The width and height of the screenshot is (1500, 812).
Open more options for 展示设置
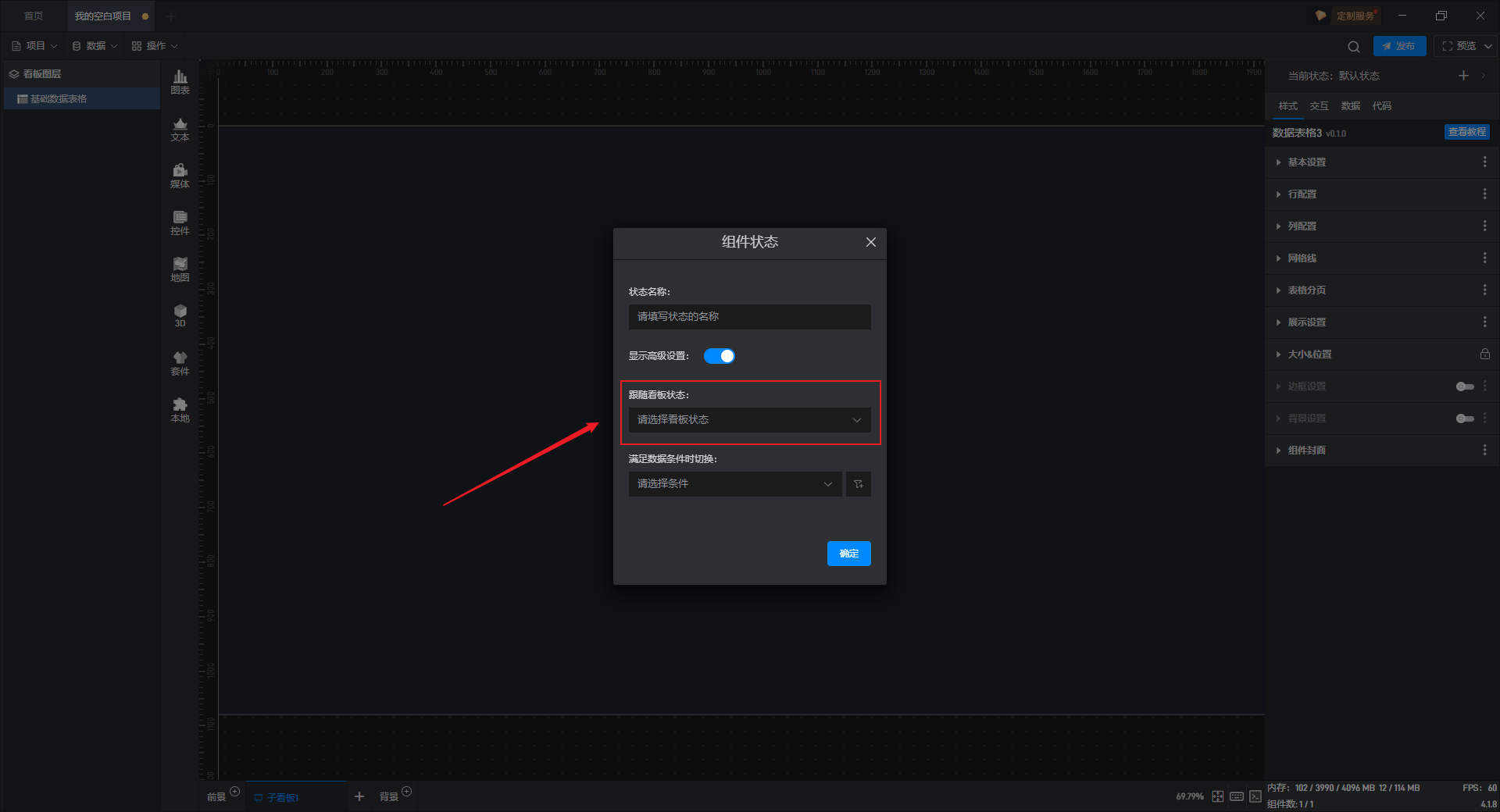(x=1484, y=322)
